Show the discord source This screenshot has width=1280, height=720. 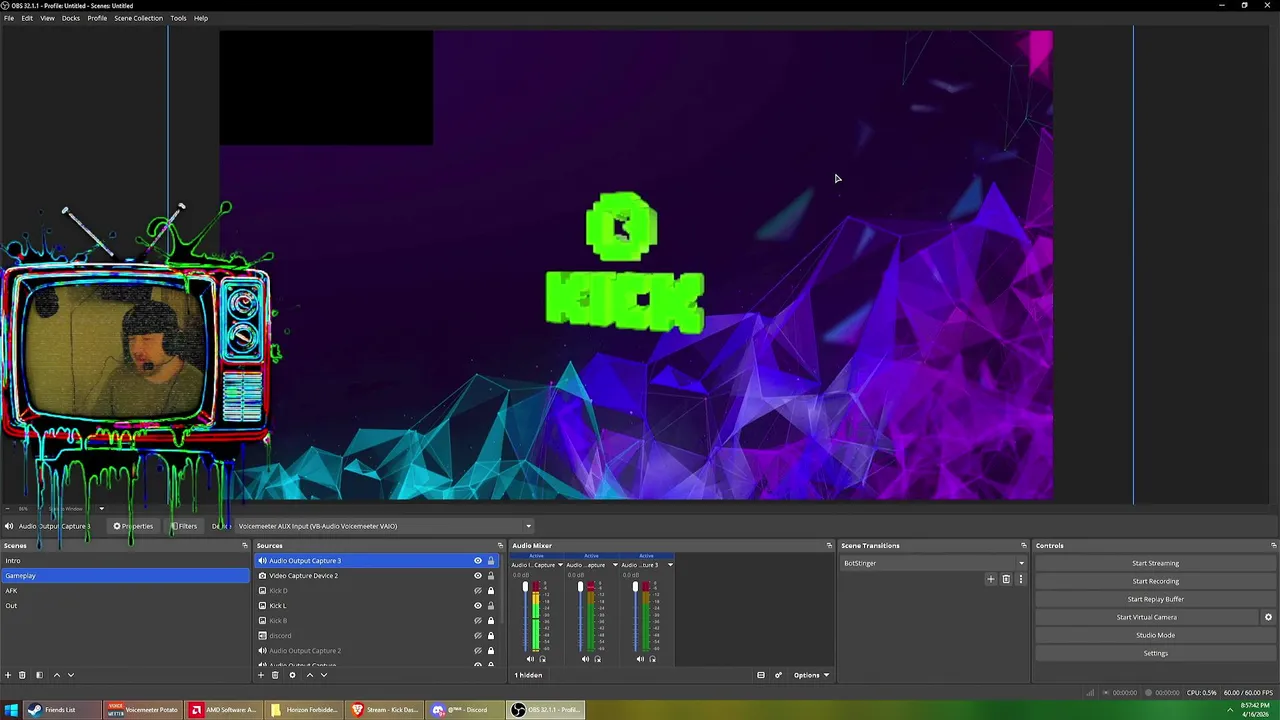pyautogui.click(x=477, y=636)
